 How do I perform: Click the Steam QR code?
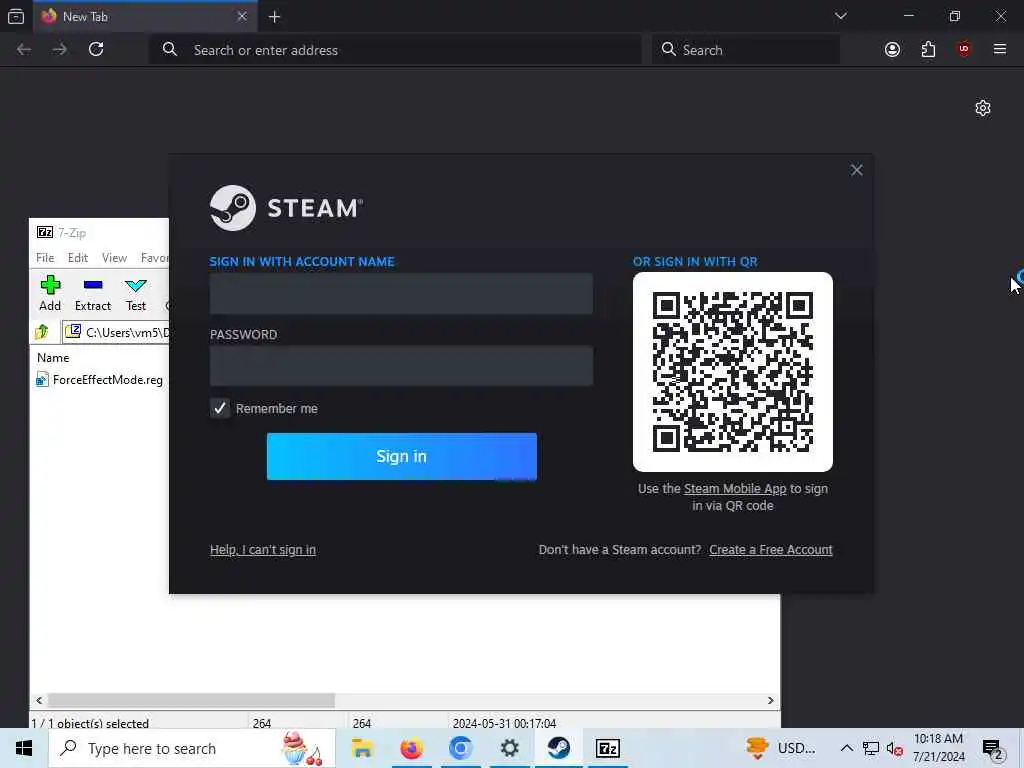pyautogui.click(x=733, y=372)
